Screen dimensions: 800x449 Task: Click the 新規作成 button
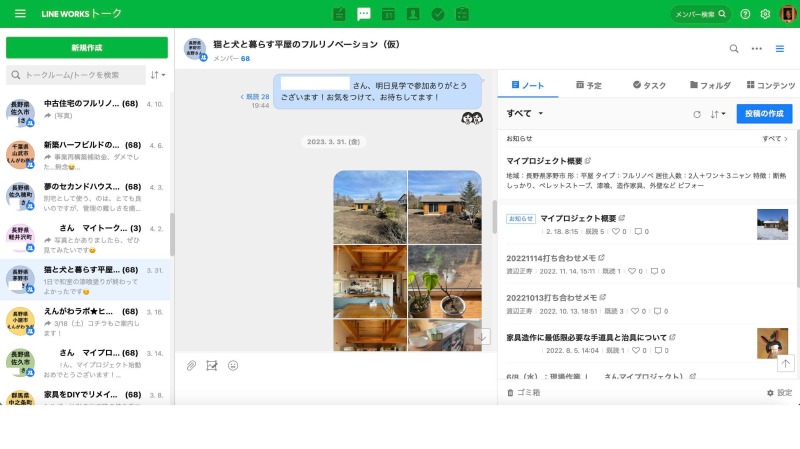pos(87,48)
